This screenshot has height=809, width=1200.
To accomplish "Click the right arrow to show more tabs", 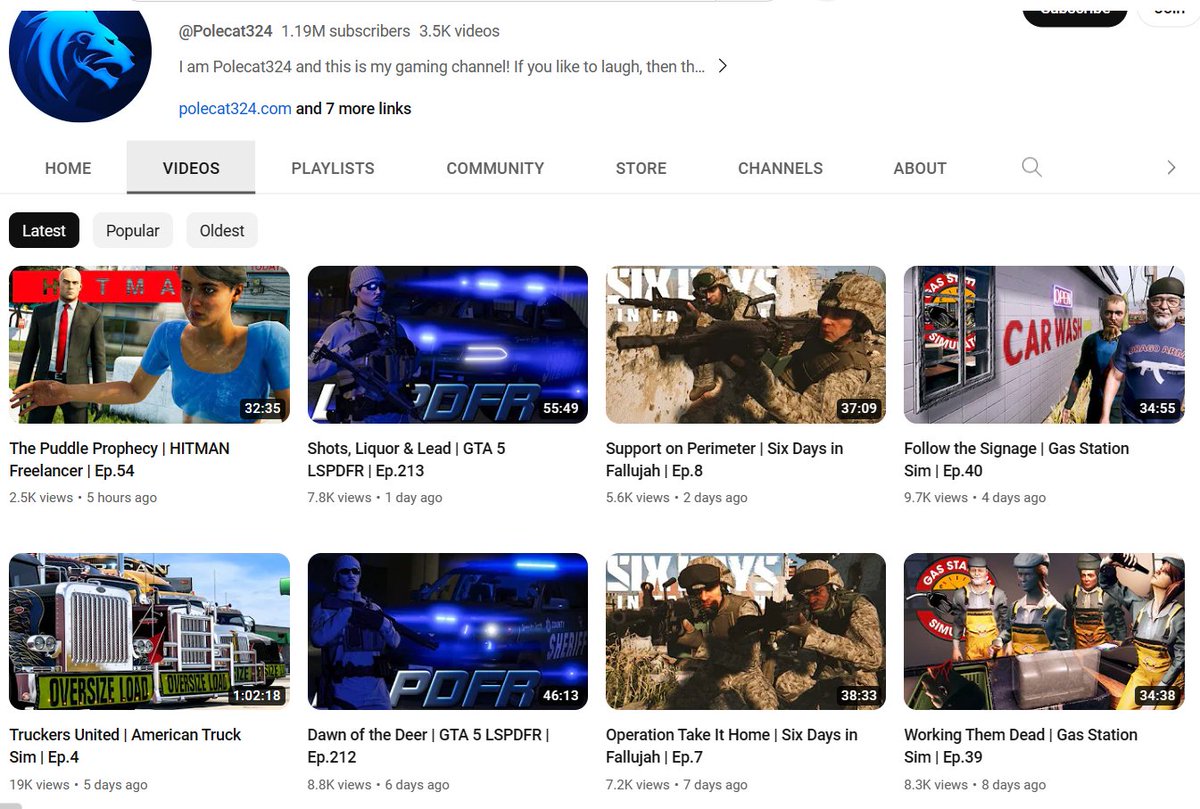I will [1171, 167].
